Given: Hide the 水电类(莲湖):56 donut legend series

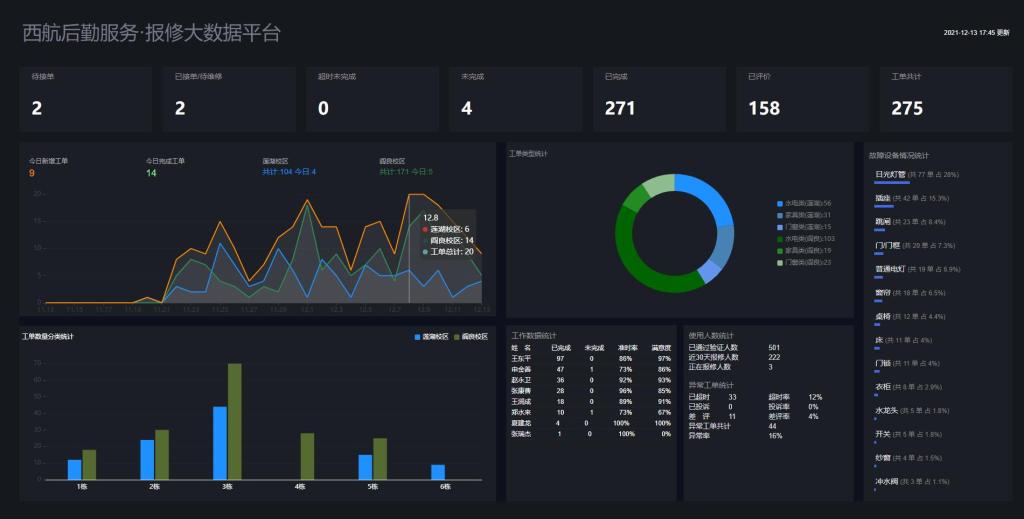Looking at the screenshot, I should click(x=807, y=202).
